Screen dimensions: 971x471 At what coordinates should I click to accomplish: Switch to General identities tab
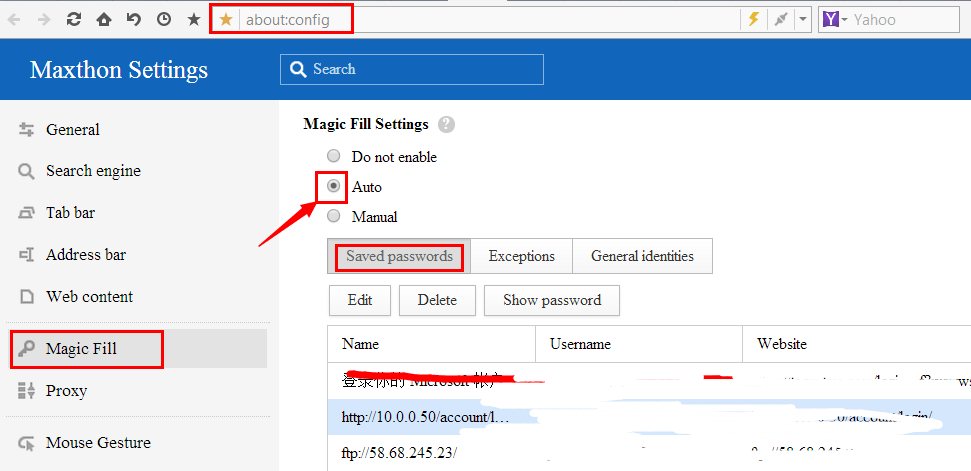pyautogui.click(x=642, y=256)
